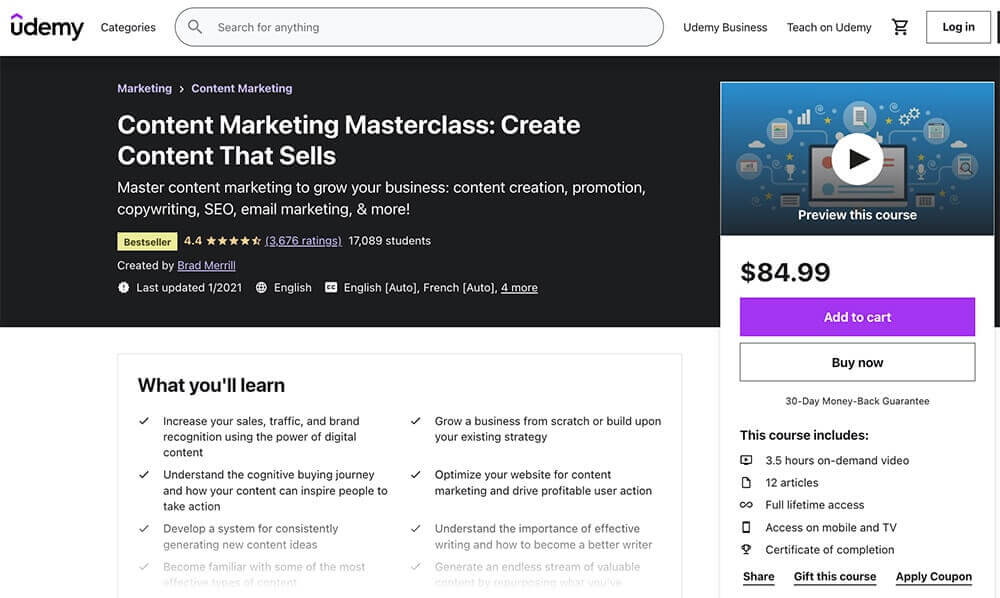The image size is (1000, 598).
Task: Click the globe icon beside English
Action: point(261,287)
